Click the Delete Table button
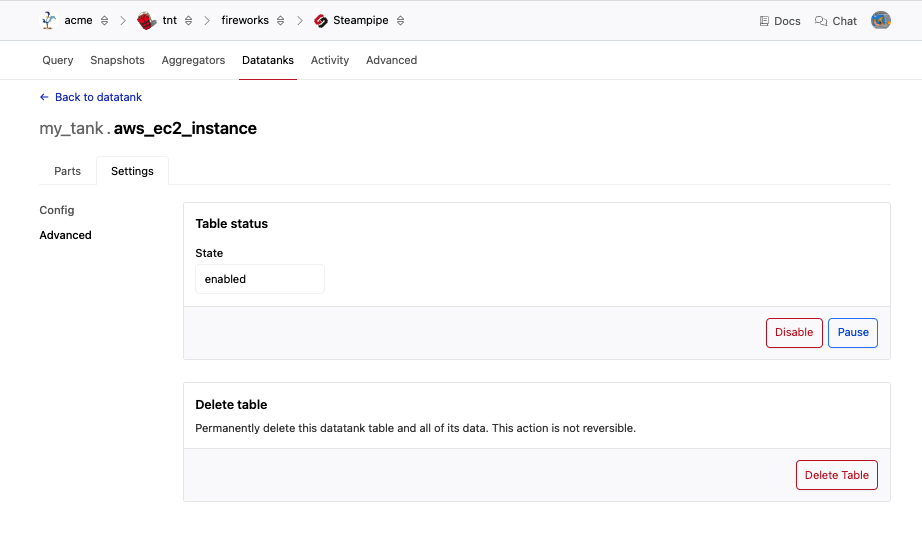This screenshot has height=538, width=922. pos(836,475)
